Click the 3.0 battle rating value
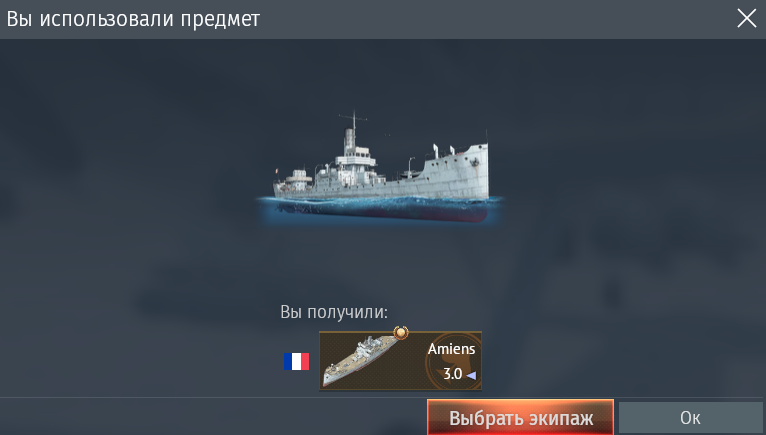Screen dimensions: 766x435 [452, 374]
